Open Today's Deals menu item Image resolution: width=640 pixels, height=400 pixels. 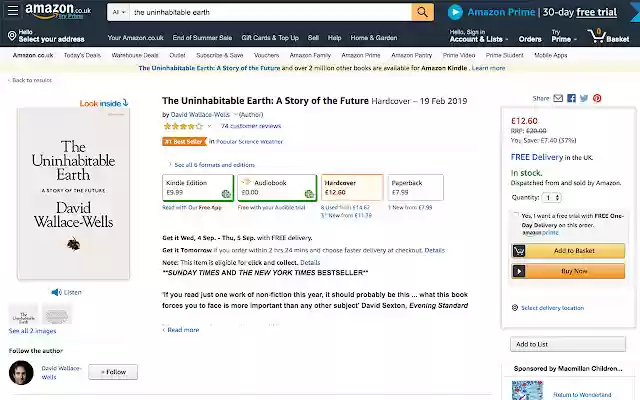coord(82,55)
